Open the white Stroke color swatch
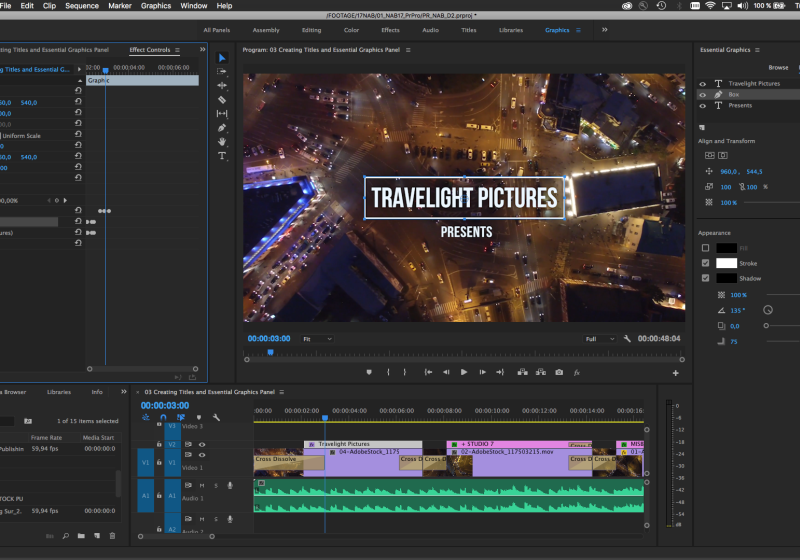800x560 pixels. (727, 263)
